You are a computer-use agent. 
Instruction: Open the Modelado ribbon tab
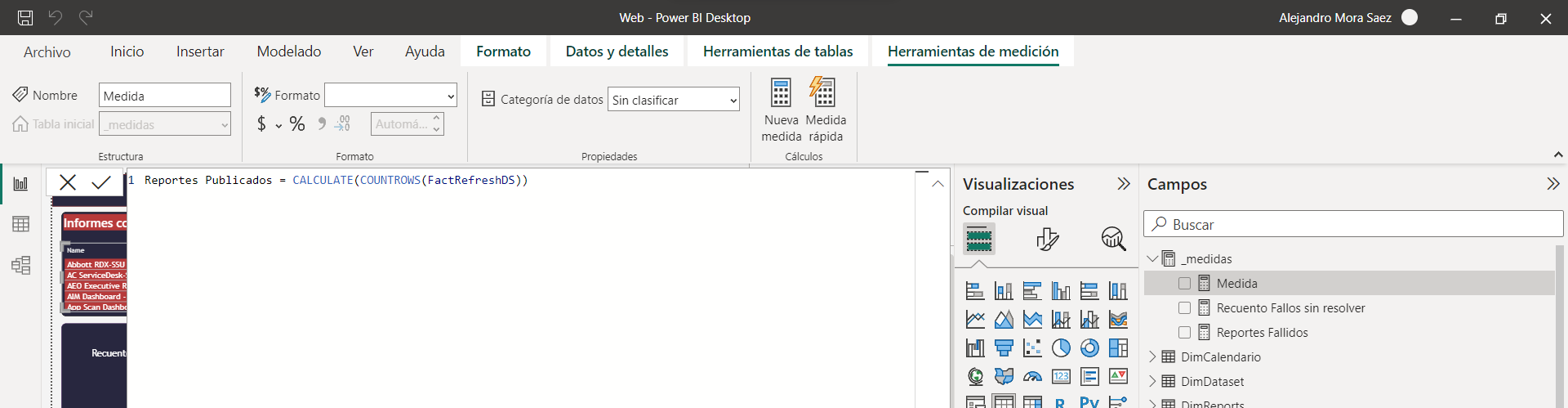point(289,52)
